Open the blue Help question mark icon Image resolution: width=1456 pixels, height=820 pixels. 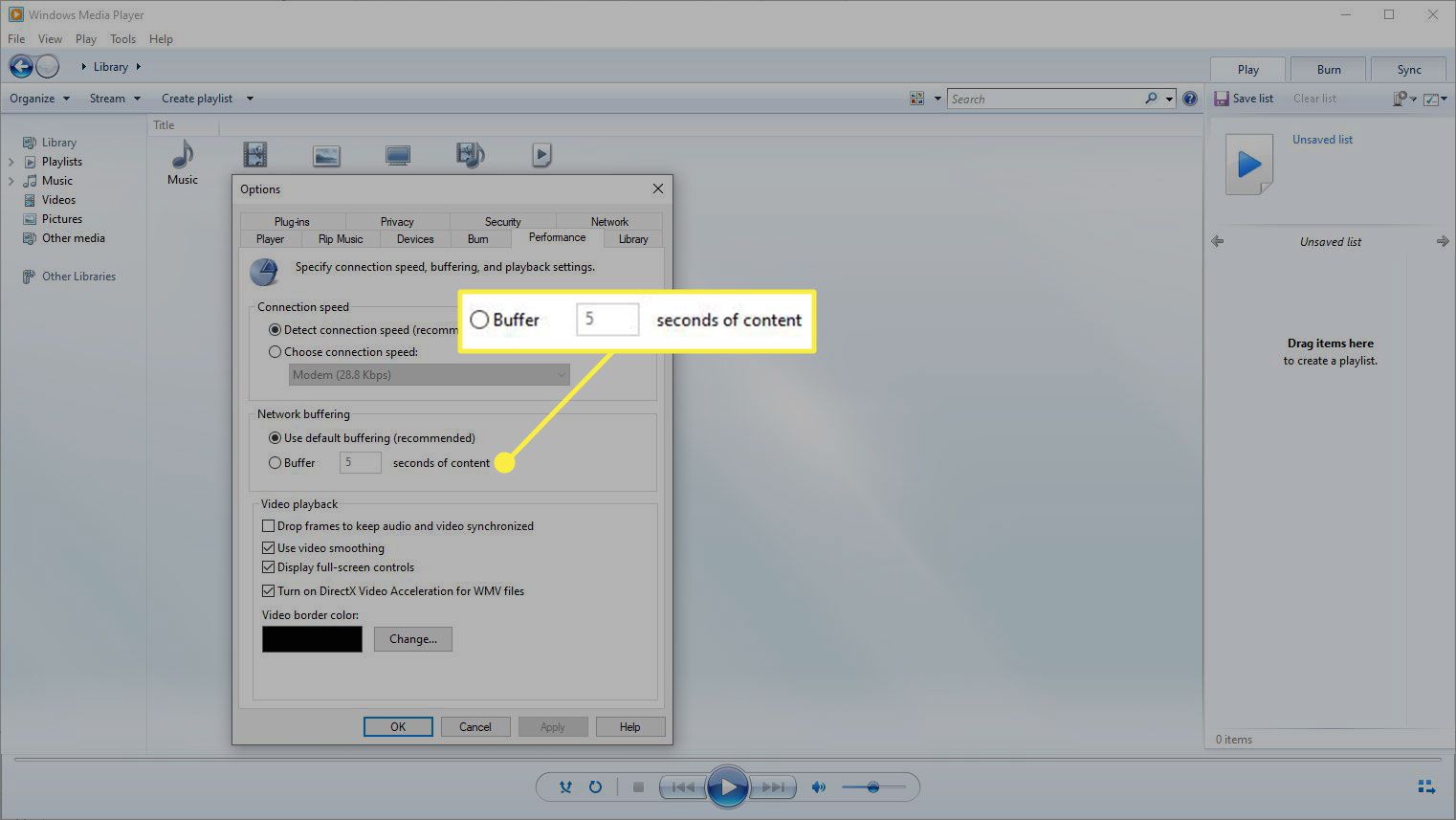pos(1190,99)
